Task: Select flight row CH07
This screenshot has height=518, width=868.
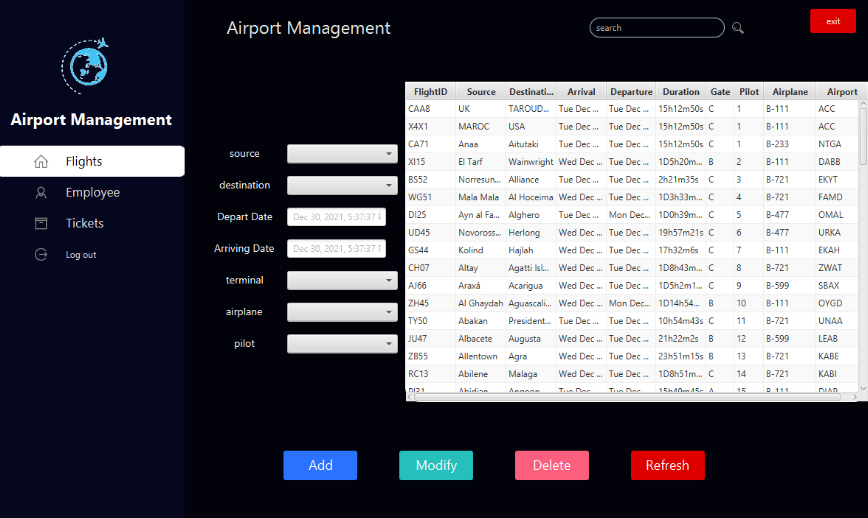Action: (x=632, y=268)
